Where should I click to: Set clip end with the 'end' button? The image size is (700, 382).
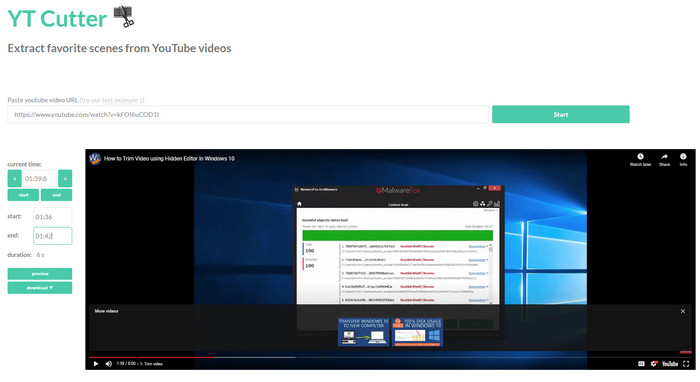point(56,195)
